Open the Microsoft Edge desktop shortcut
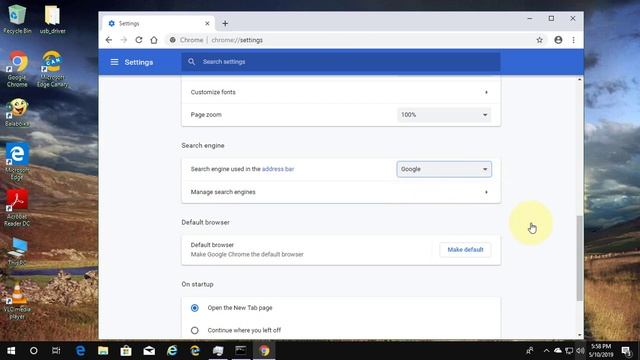Screen dimensions: 640x360 tap(17, 161)
